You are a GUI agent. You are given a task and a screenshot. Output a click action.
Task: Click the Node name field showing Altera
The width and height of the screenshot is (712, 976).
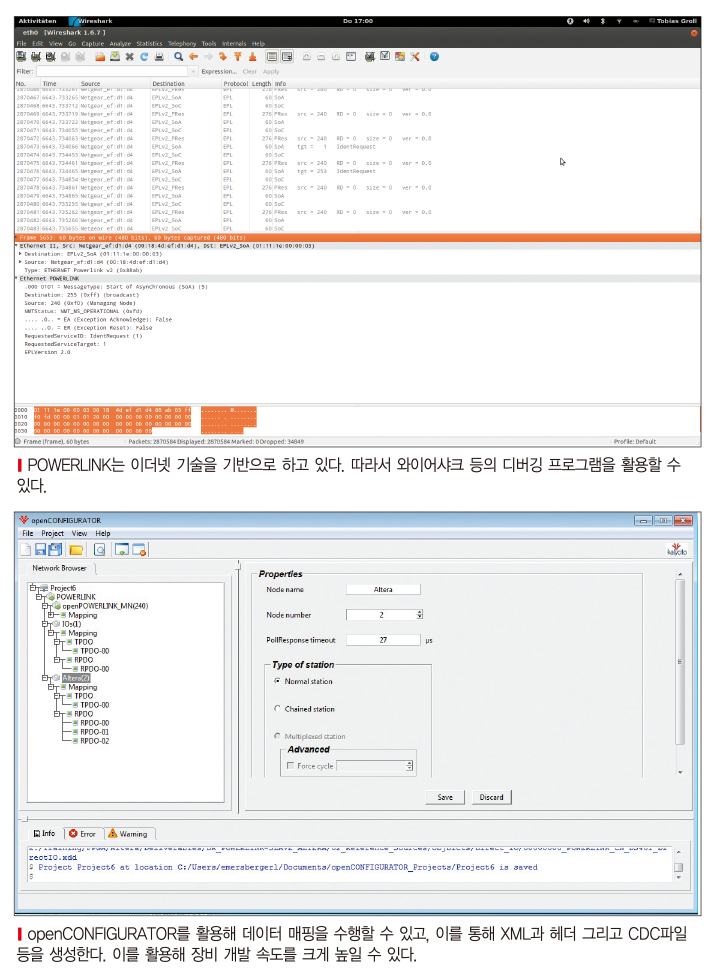[x=383, y=589]
